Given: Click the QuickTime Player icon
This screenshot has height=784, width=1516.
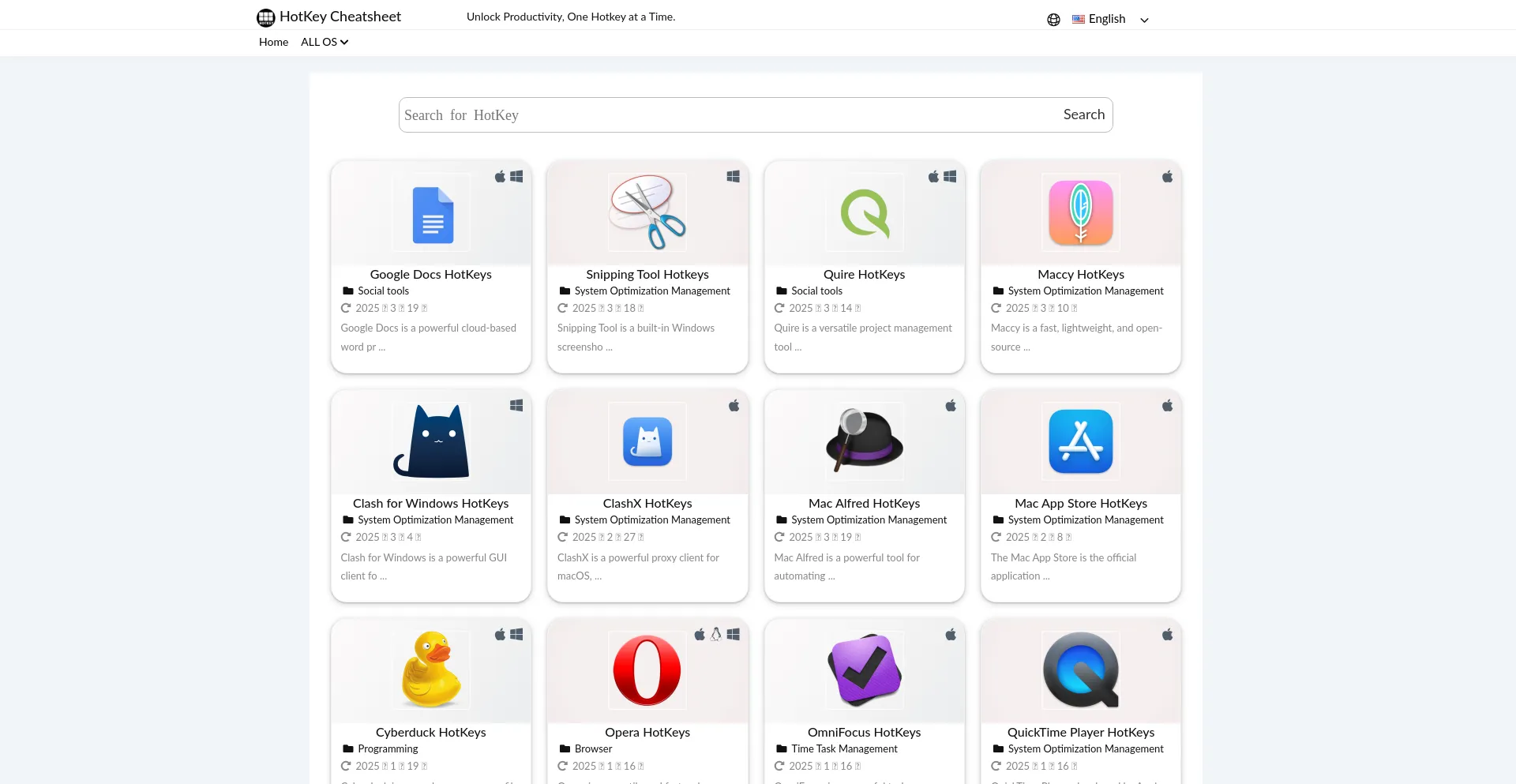Looking at the screenshot, I should point(1080,670).
